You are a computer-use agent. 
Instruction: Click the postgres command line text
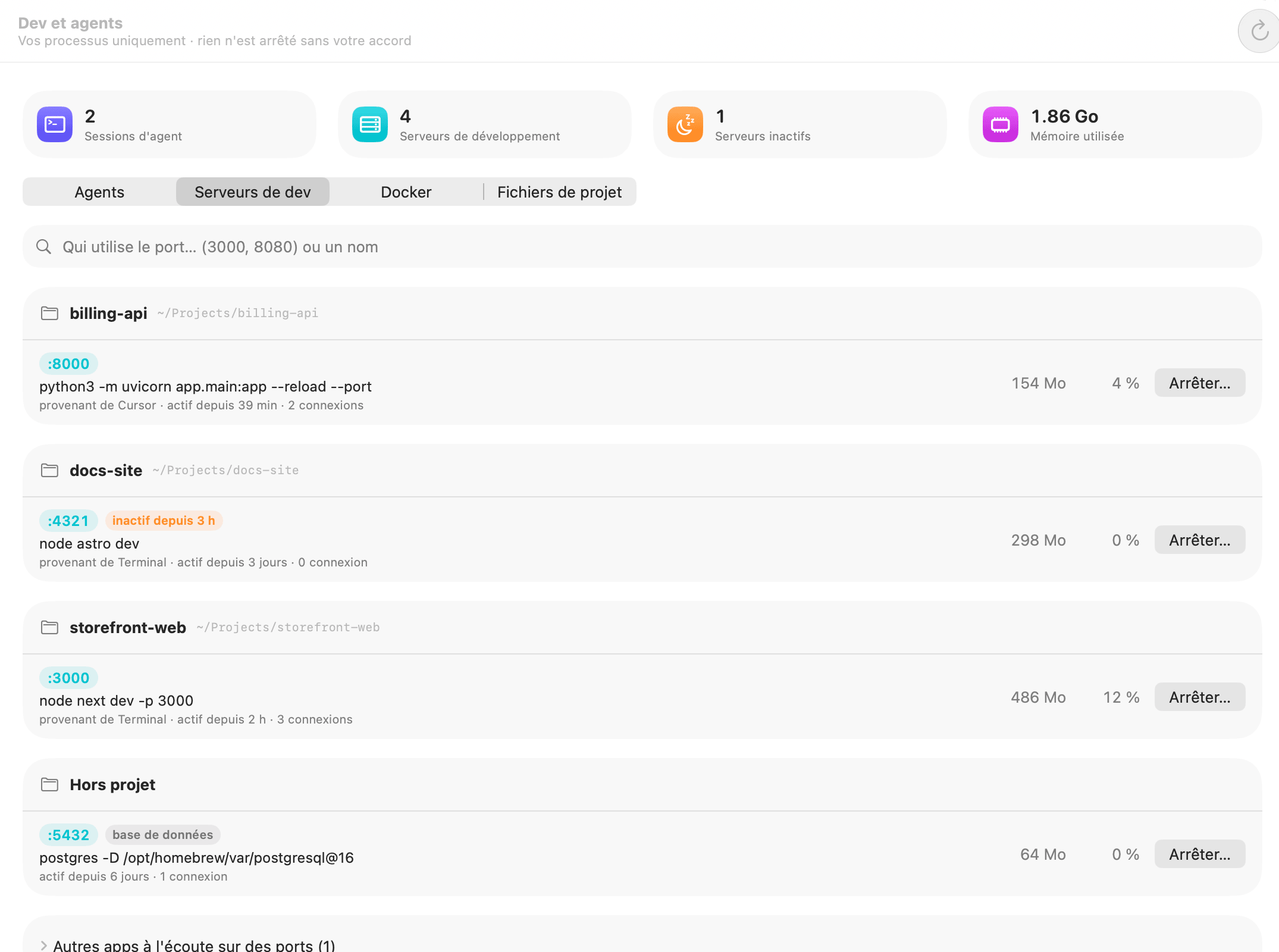pyautogui.click(x=196, y=857)
